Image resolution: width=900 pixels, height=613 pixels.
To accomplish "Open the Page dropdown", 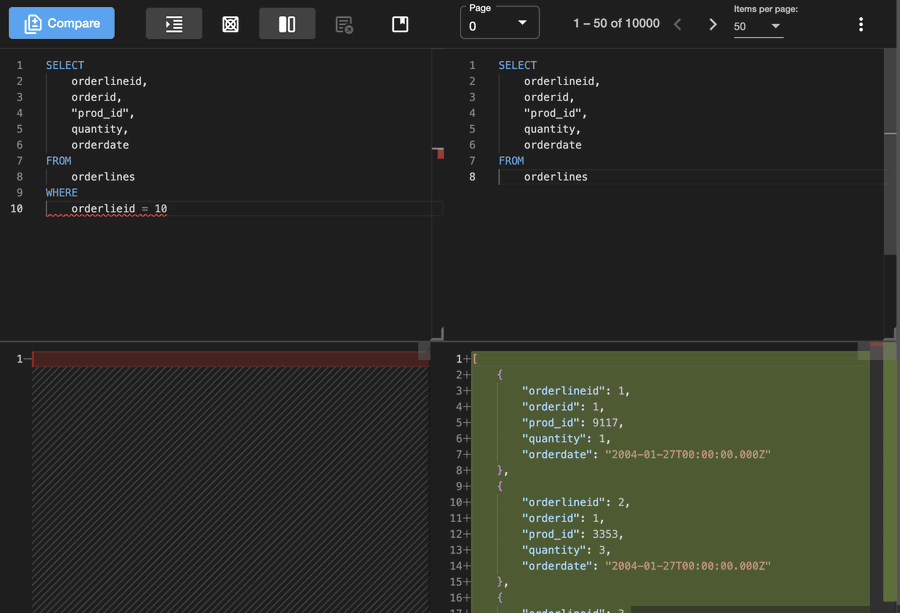I will [499, 23].
